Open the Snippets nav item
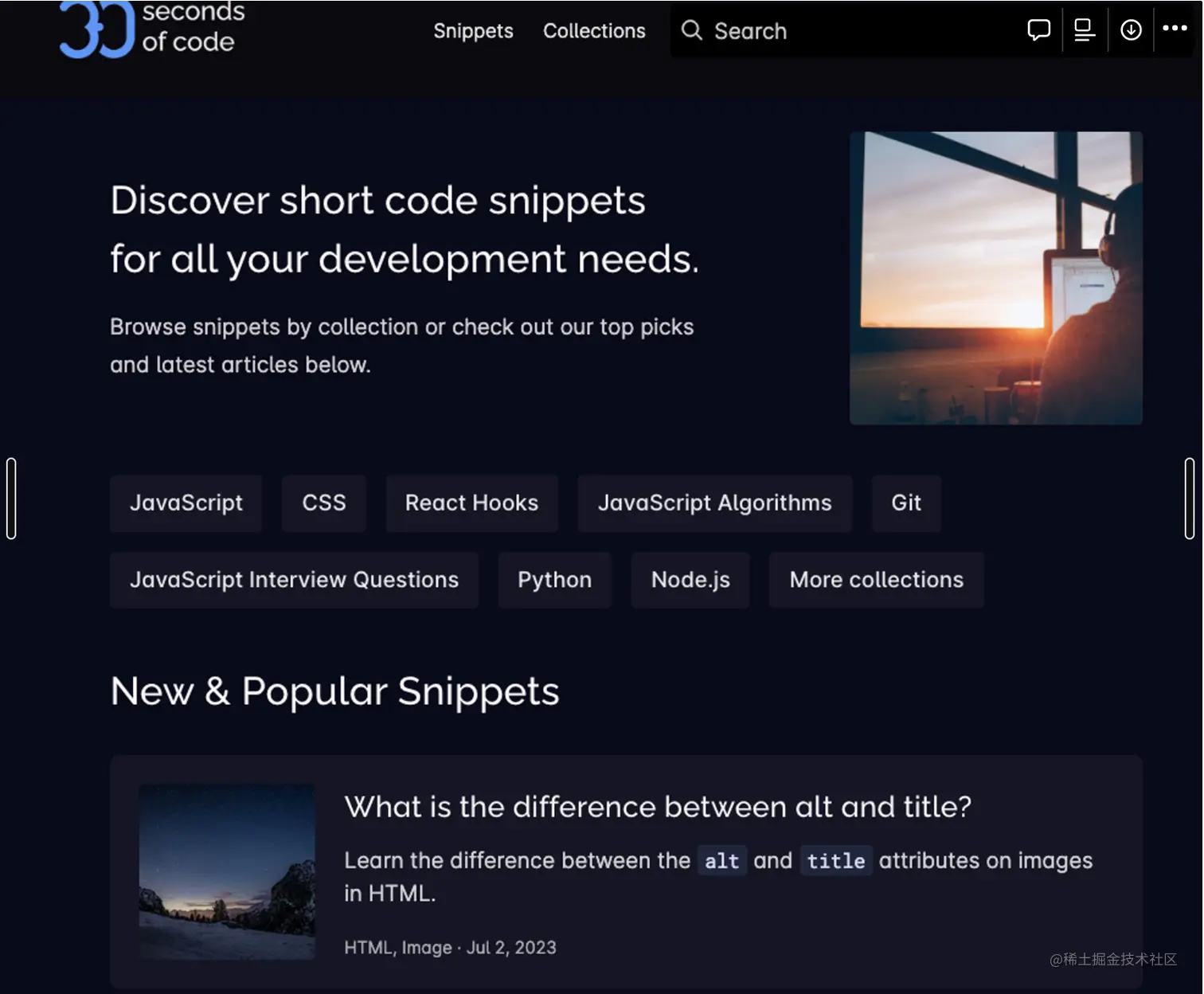 473,31
